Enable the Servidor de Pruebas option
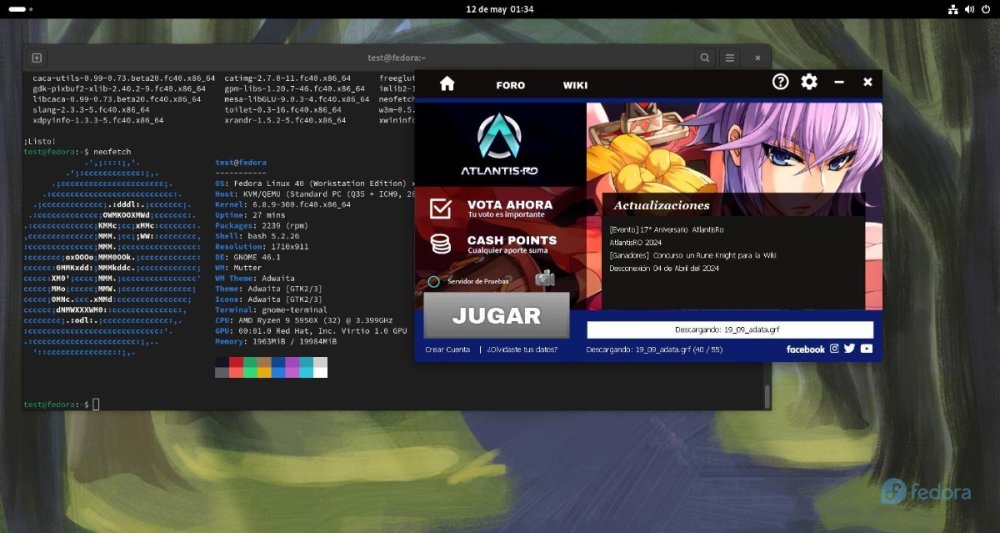Image resolution: width=1000 pixels, height=533 pixels. [x=434, y=281]
